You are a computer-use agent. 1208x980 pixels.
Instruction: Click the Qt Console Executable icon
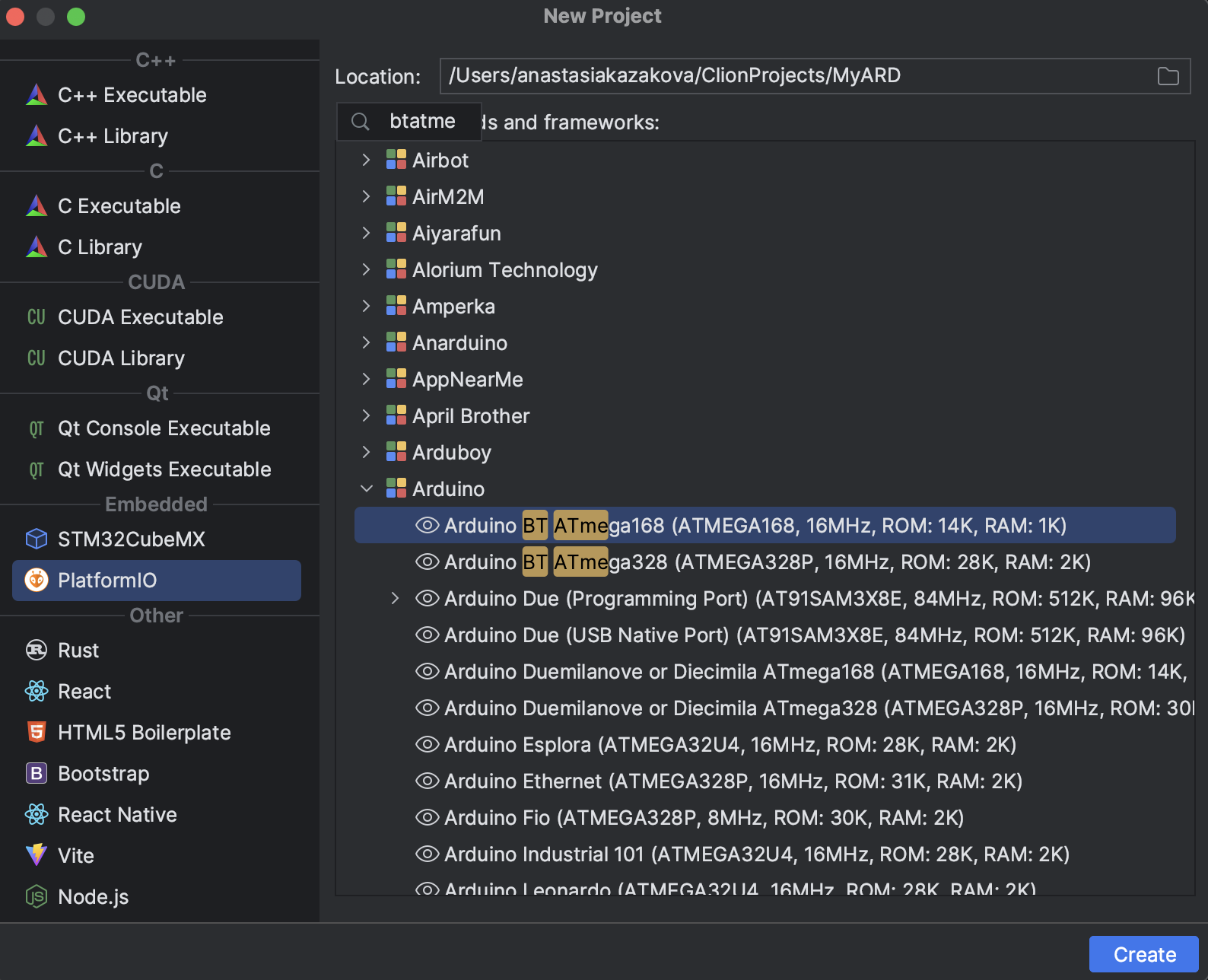click(x=37, y=428)
